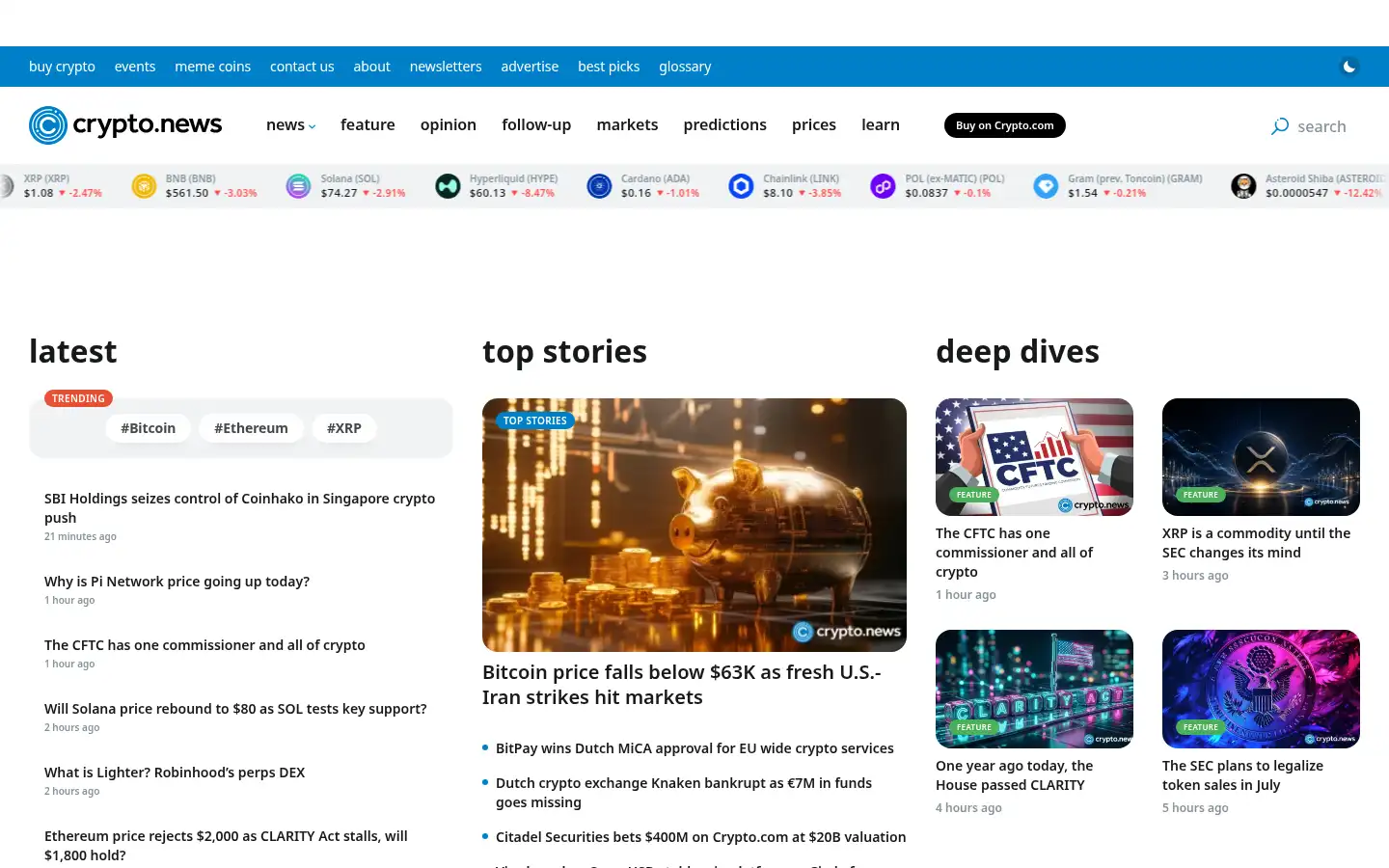Click the search magnifier icon
The height and width of the screenshot is (868, 1389).
pyautogui.click(x=1280, y=126)
